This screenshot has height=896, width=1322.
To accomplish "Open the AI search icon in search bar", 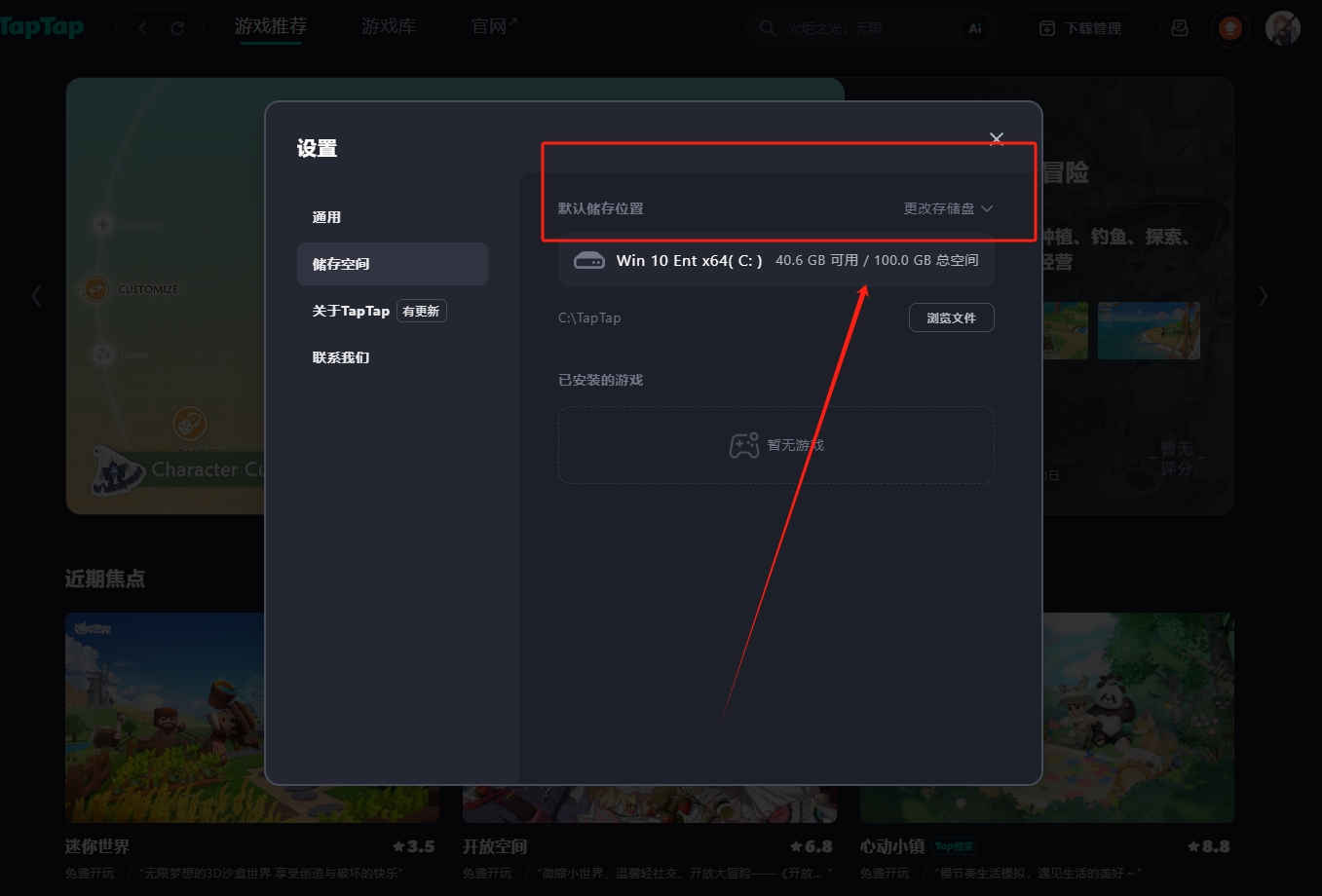I will (975, 28).
